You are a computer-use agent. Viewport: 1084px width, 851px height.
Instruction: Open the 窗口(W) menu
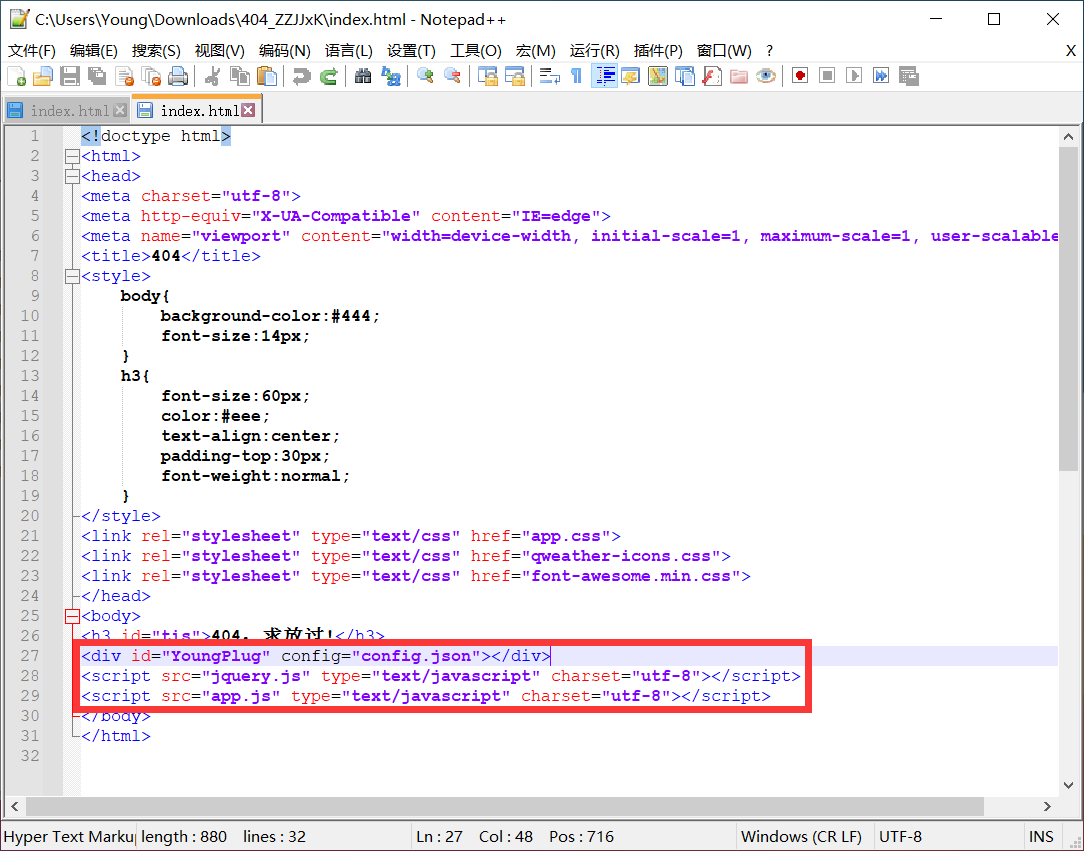pyautogui.click(x=724, y=51)
